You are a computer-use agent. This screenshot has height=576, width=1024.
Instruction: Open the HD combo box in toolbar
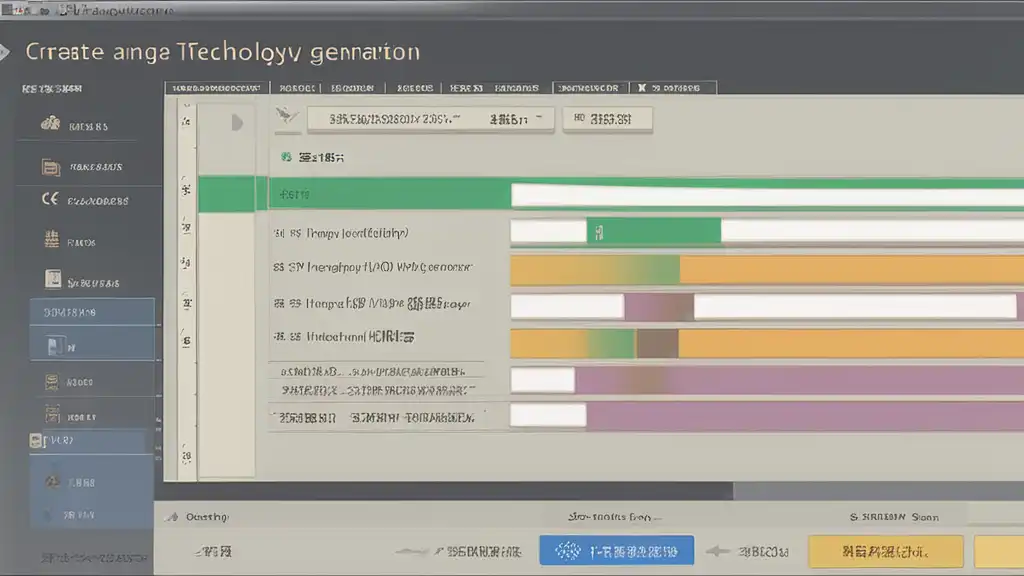[x=608, y=120]
